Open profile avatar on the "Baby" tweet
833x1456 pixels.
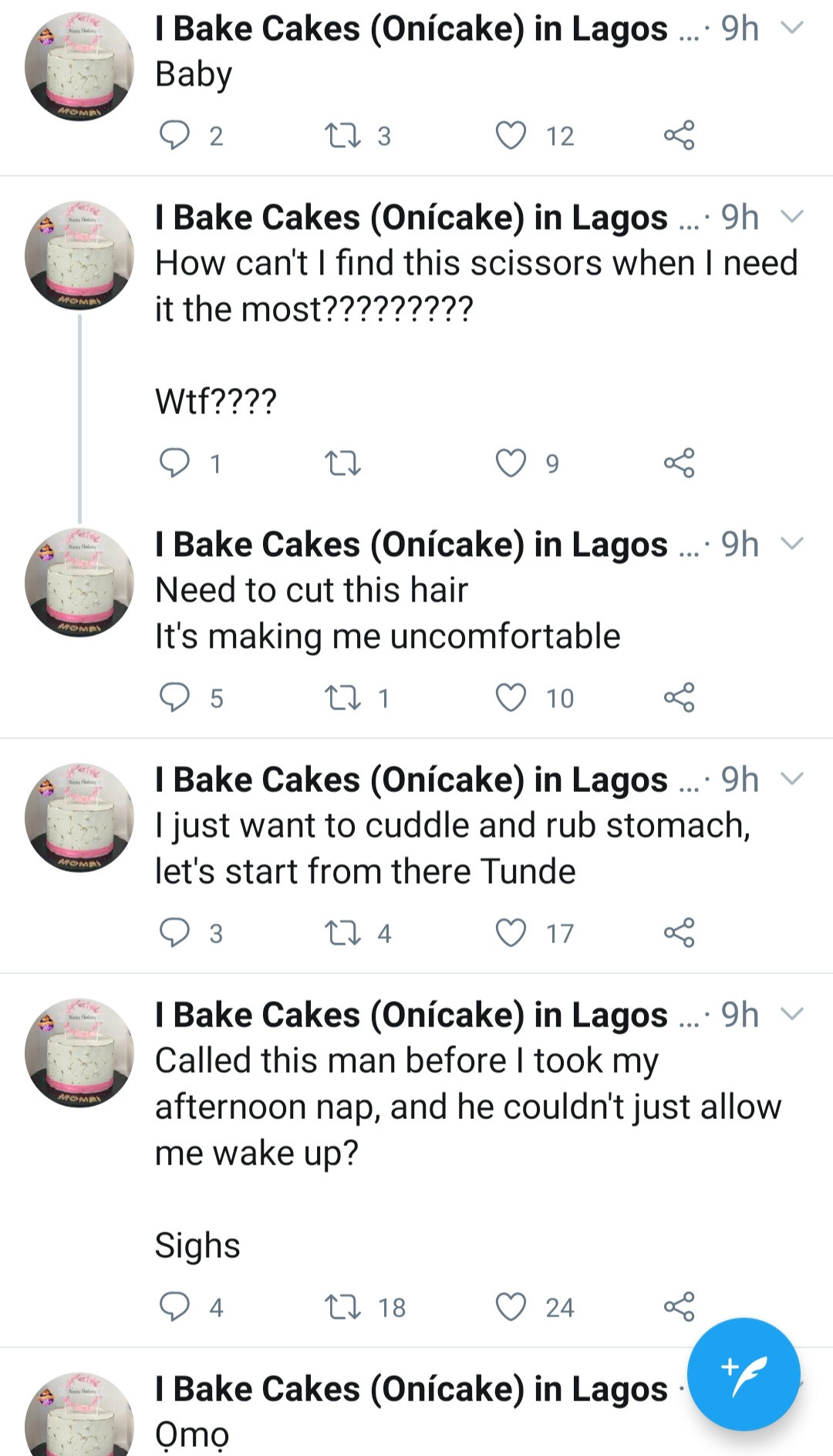79,66
